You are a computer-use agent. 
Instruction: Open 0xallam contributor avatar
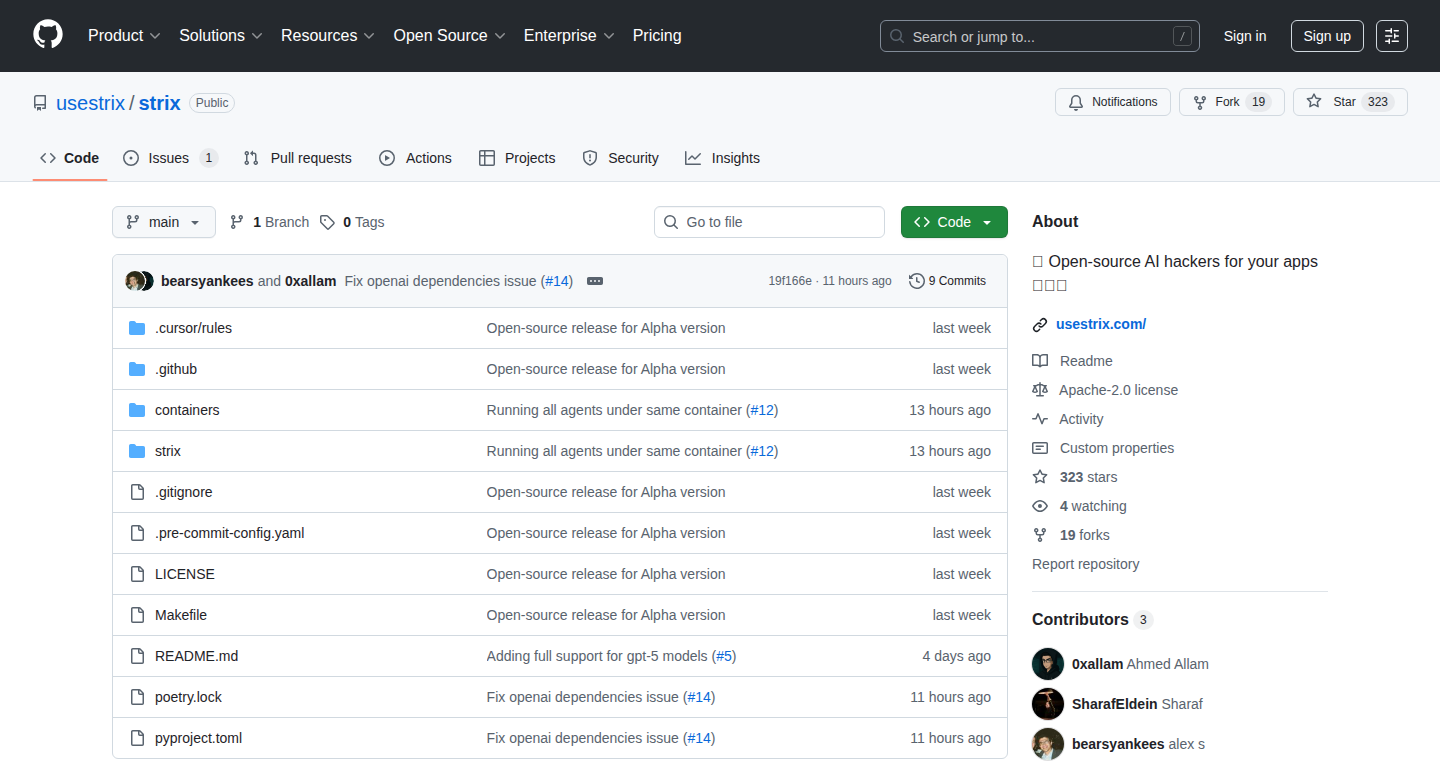click(1048, 664)
